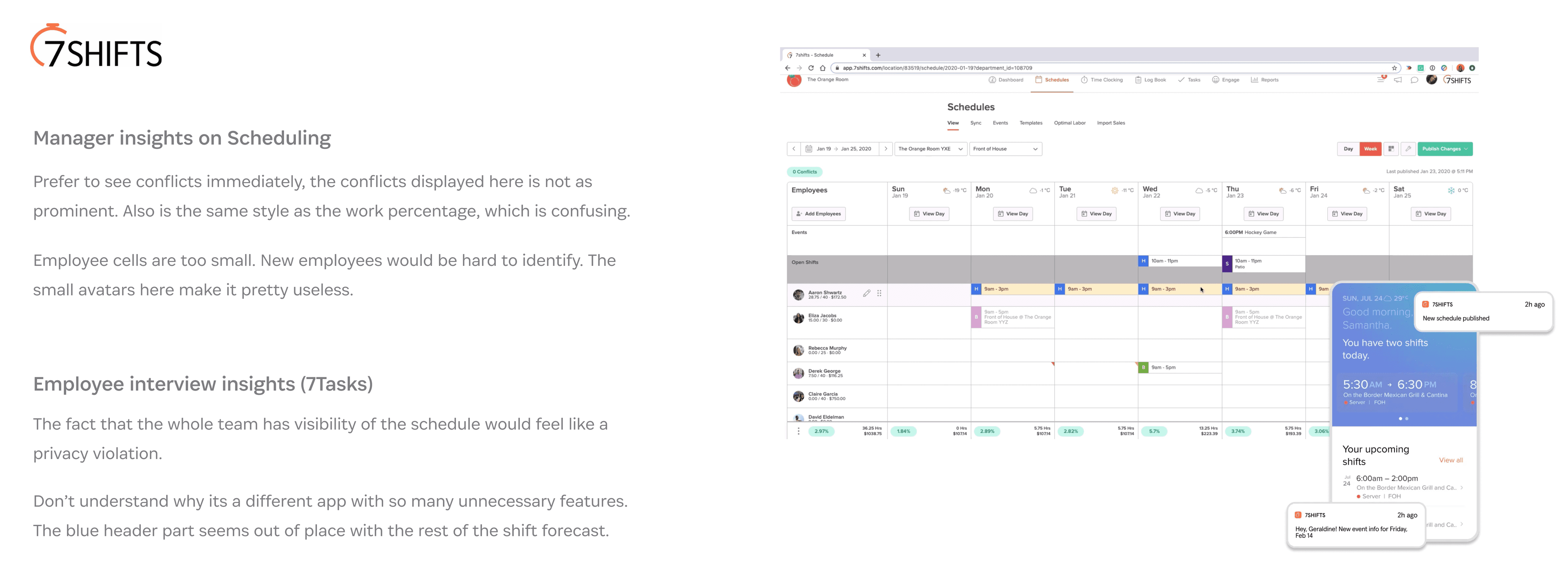This screenshot has width=1568, height=562.
Task: Click the announcements megaphone icon
Action: pyautogui.click(x=1398, y=80)
